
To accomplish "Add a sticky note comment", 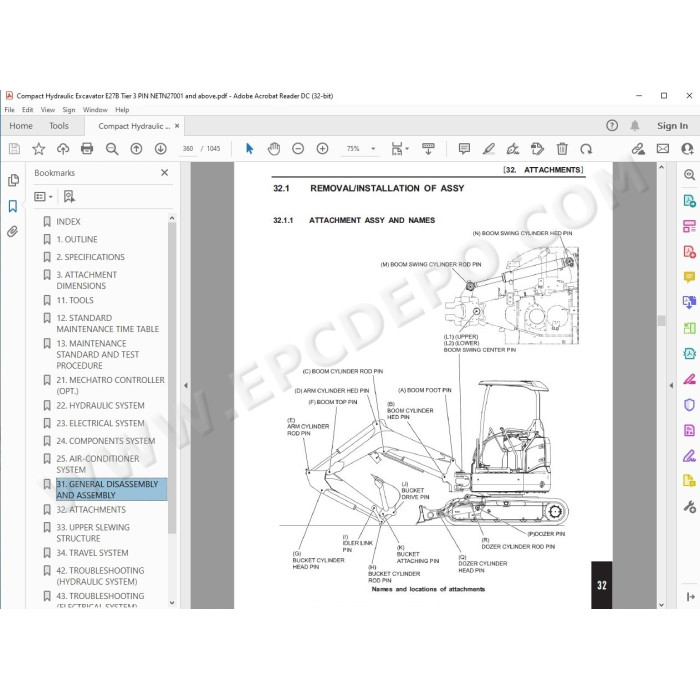I will [x=464, y=149].
